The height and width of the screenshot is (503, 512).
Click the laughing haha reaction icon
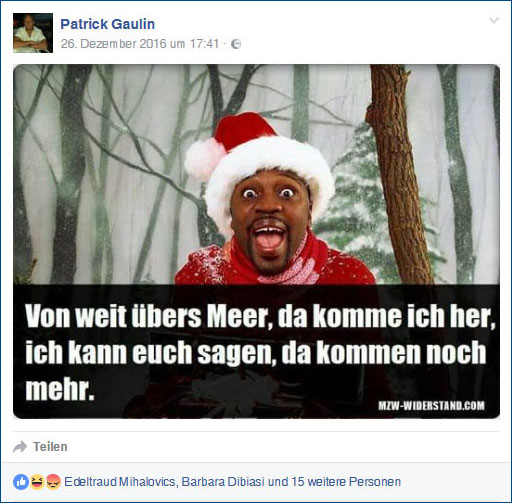(x=37, y=482)
